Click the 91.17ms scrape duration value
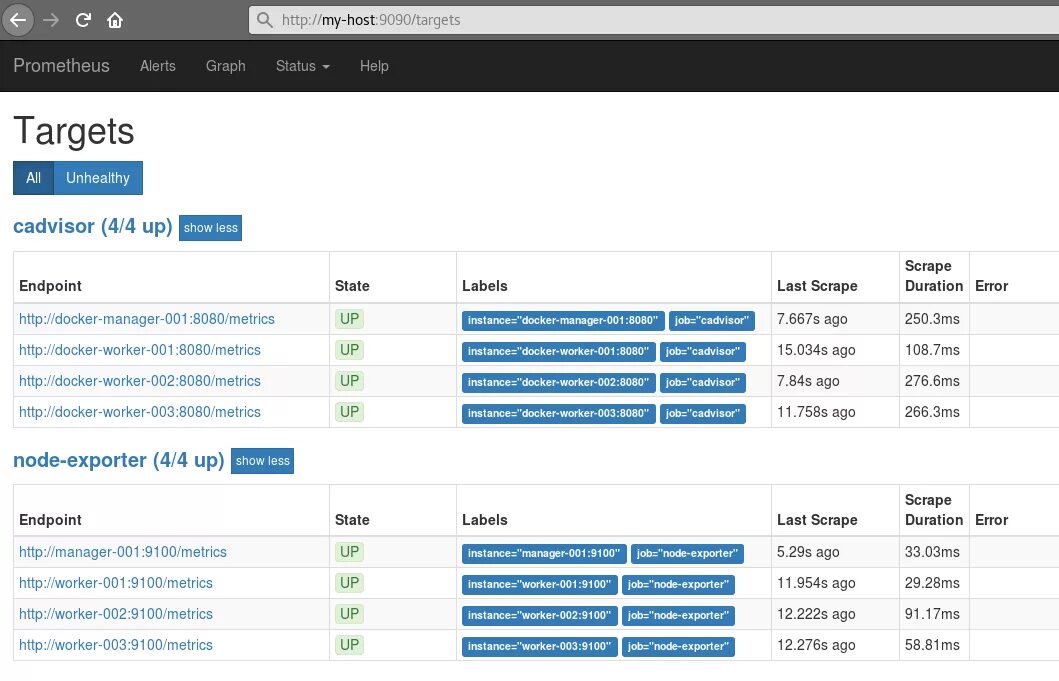The width and height of the screenshot is (1059, 681). (932, 614)
